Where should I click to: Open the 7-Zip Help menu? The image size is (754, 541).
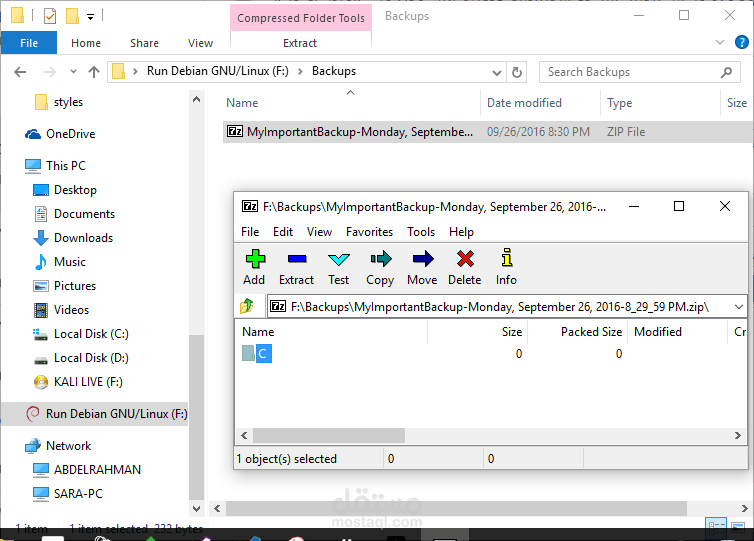click(461, 232)
